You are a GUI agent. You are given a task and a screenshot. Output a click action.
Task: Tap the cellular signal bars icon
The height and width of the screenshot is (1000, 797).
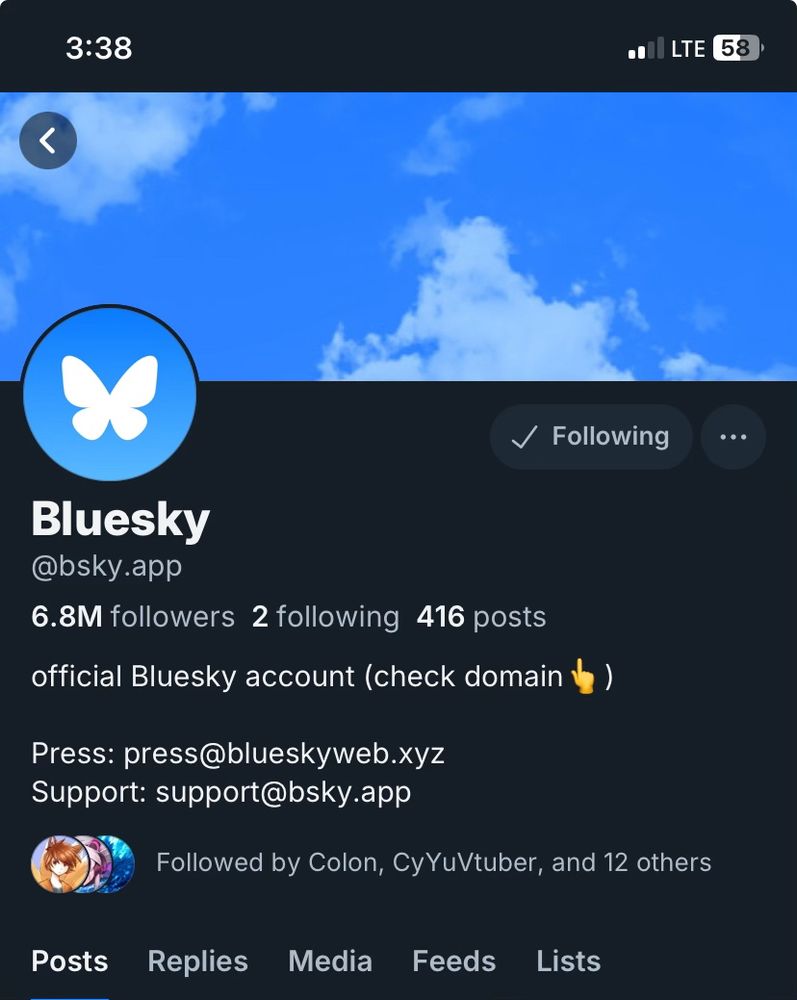pos(645,48)
